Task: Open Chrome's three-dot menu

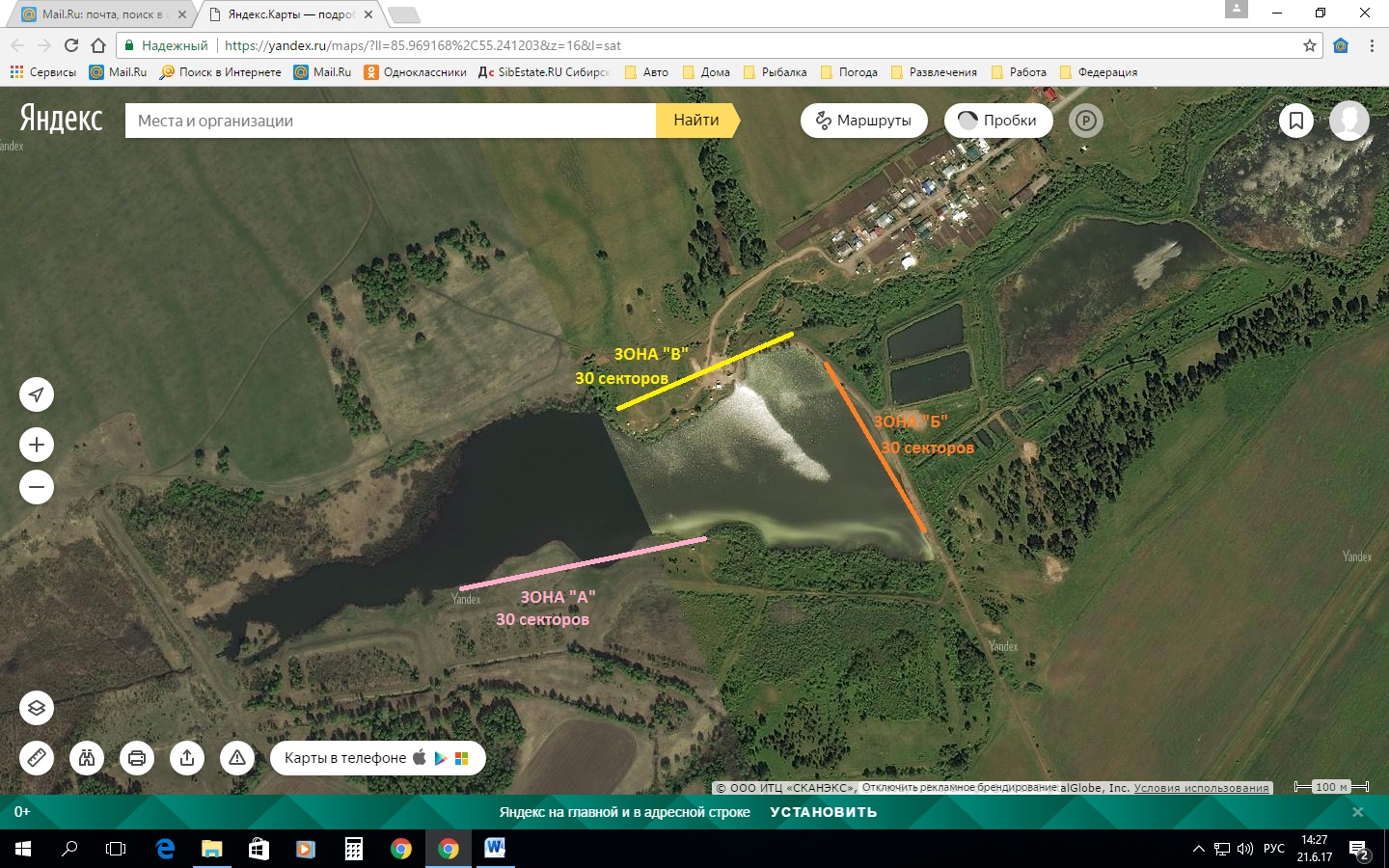Action: click(x=1372, y=45)
